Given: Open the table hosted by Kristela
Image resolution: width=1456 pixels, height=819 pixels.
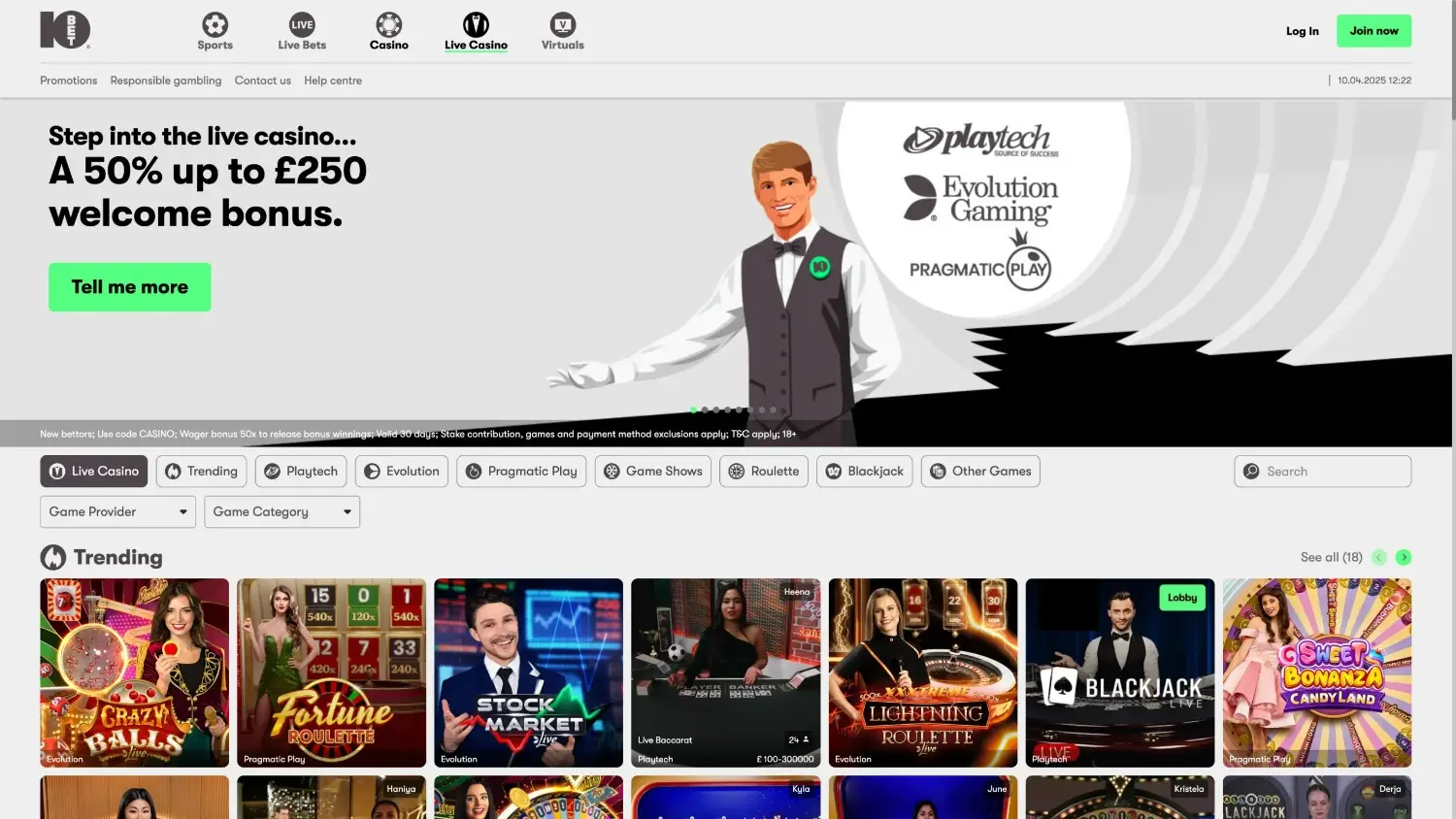Looking at the screenshot, I should pos(1120,798).
